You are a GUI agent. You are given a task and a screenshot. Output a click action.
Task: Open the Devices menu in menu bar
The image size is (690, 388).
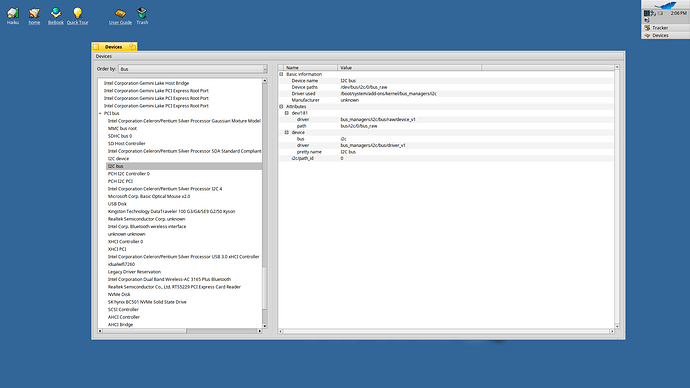pyautogui.click(x=104, y=56)
